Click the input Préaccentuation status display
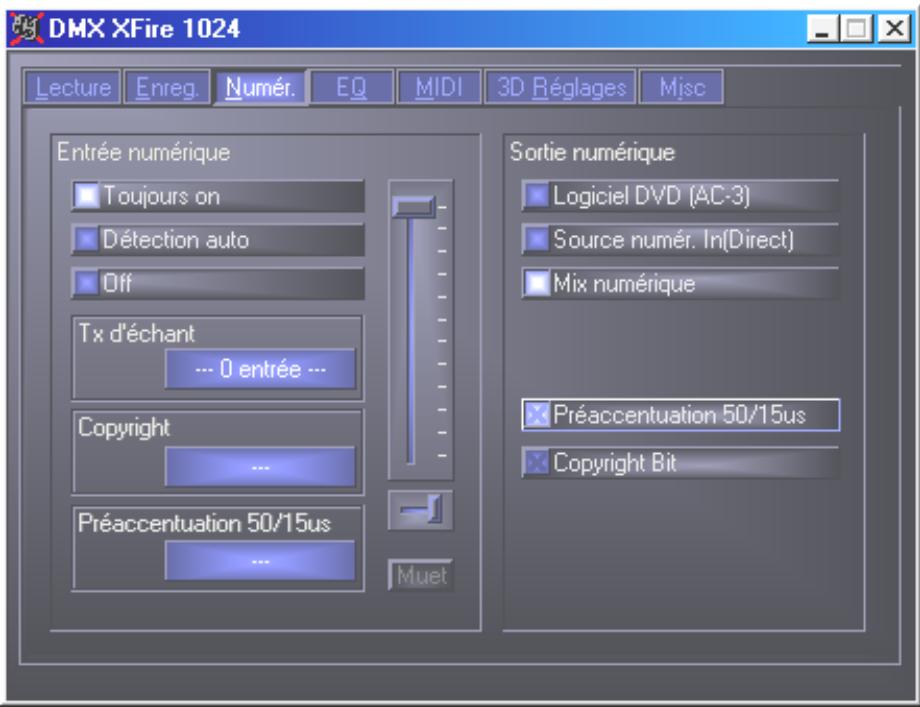 260,561
